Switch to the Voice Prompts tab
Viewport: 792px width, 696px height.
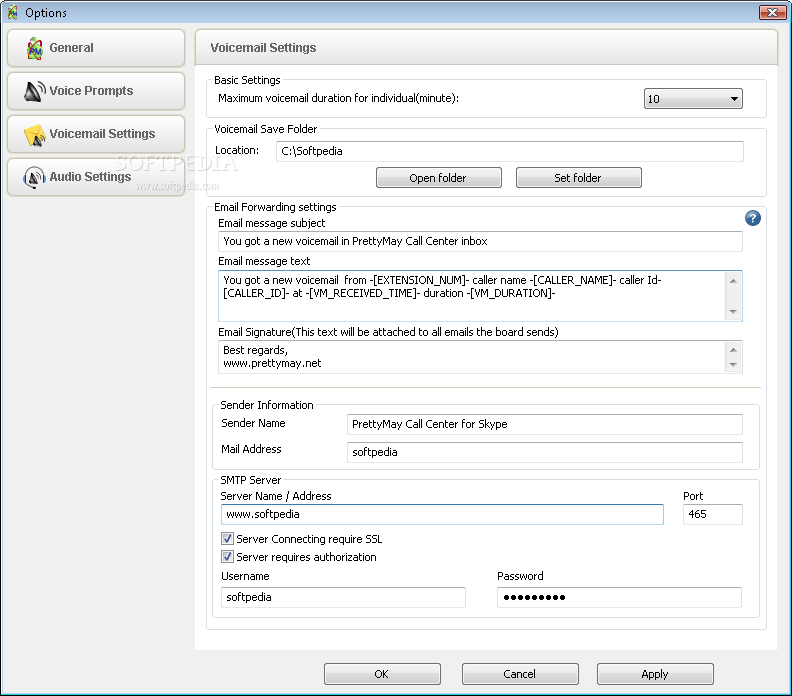(x=96, y=91)
